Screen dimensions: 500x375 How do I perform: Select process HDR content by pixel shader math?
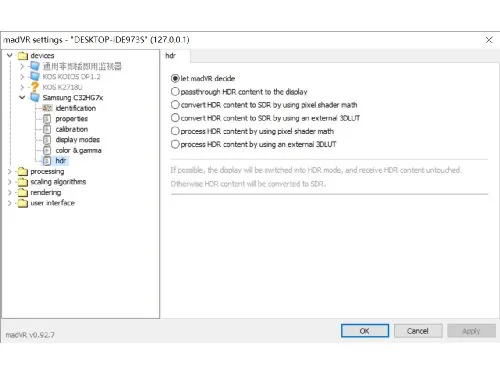(175, 131)
